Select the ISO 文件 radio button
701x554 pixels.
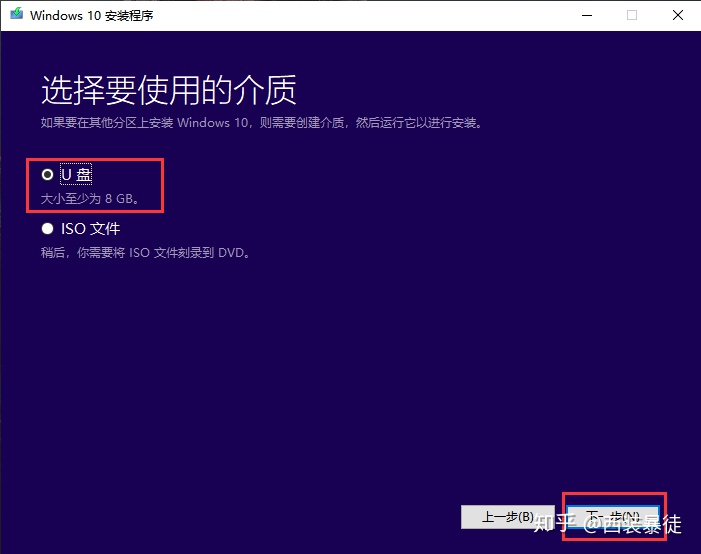click(47, 229)
